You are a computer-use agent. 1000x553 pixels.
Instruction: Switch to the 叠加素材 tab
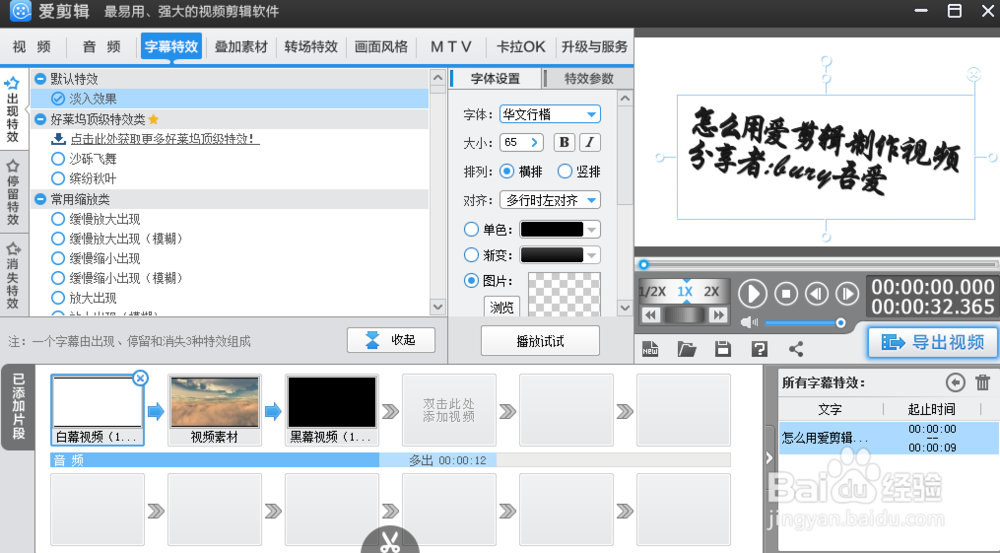241,47
